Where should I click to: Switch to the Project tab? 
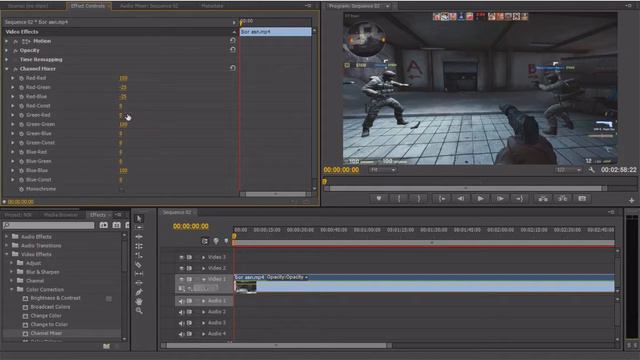point(19,215)
